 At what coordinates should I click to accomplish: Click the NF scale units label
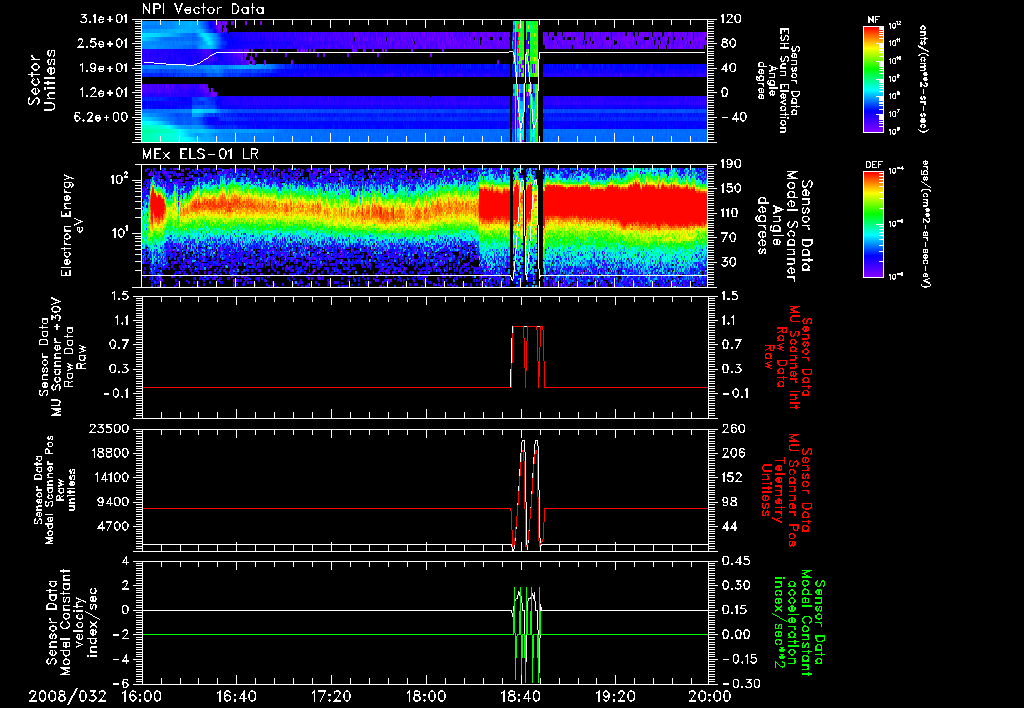click(923, 79)
